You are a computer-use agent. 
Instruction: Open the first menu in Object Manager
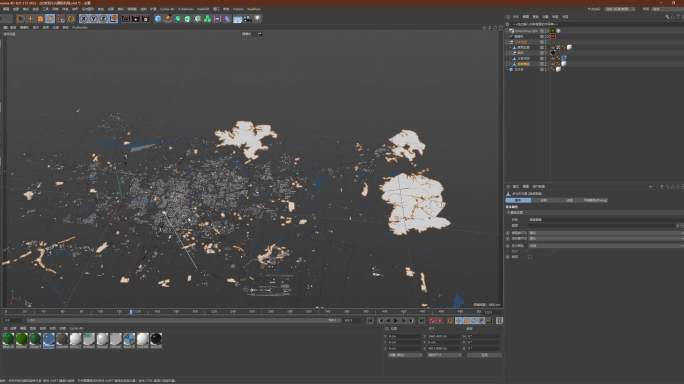[x=516, y=17]
